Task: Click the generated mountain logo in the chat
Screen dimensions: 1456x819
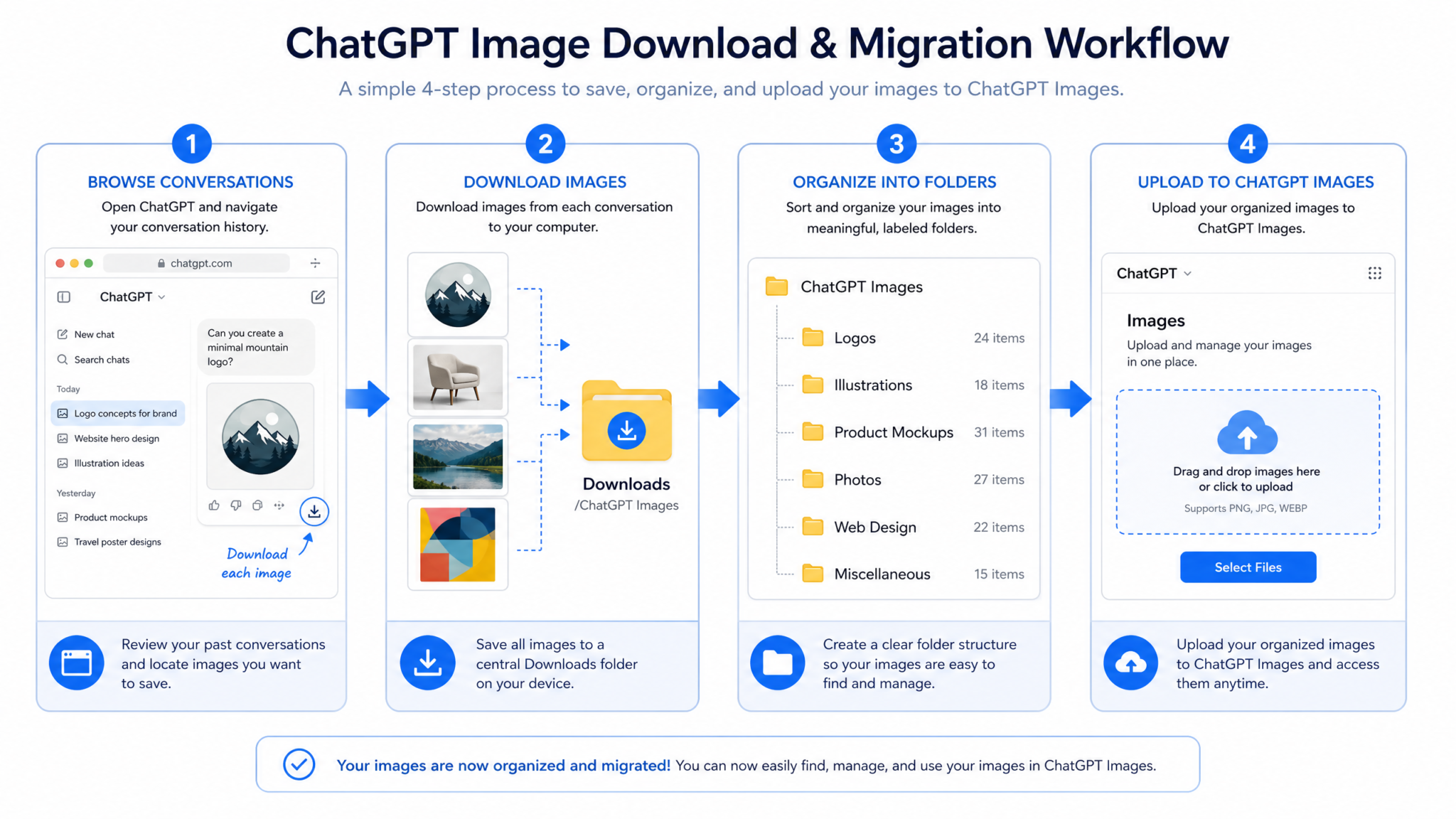Action: (x=260, y=437)
